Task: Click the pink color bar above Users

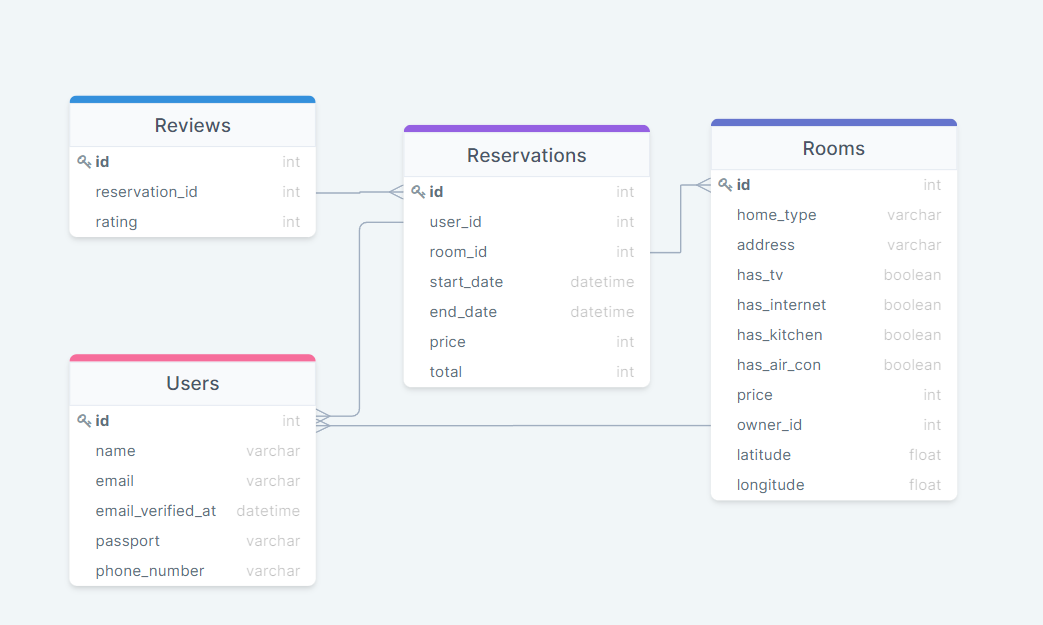Action: (x=191, y=357)
